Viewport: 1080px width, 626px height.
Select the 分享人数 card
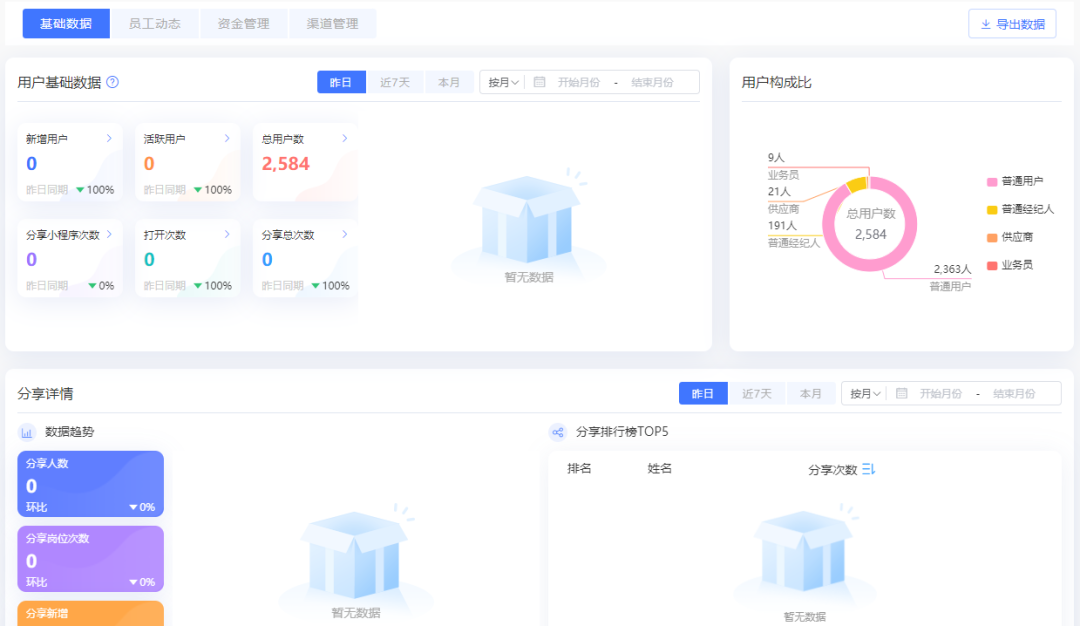pos(90,483)
